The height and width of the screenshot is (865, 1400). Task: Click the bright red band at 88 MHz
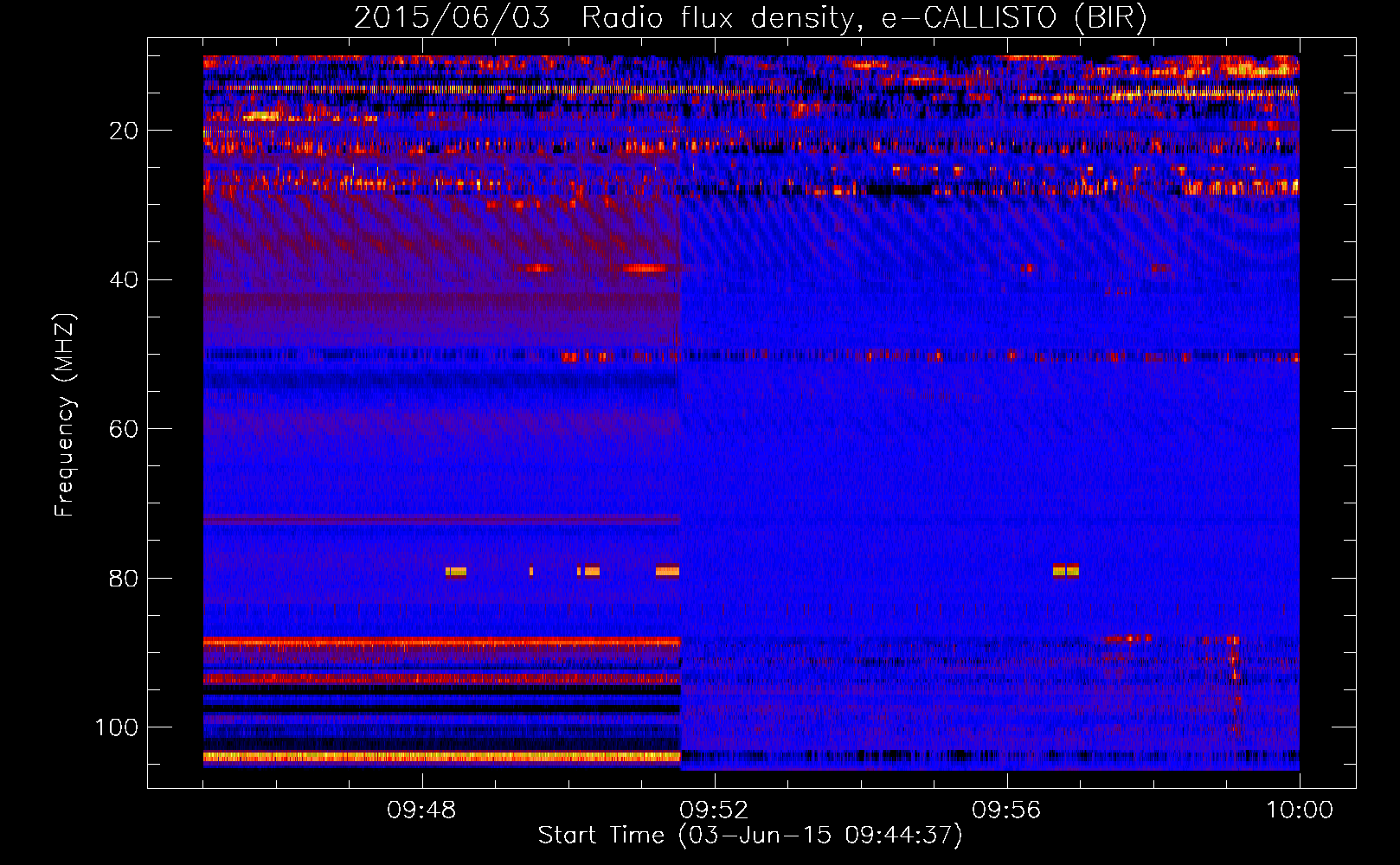click(x=441, y=642)
